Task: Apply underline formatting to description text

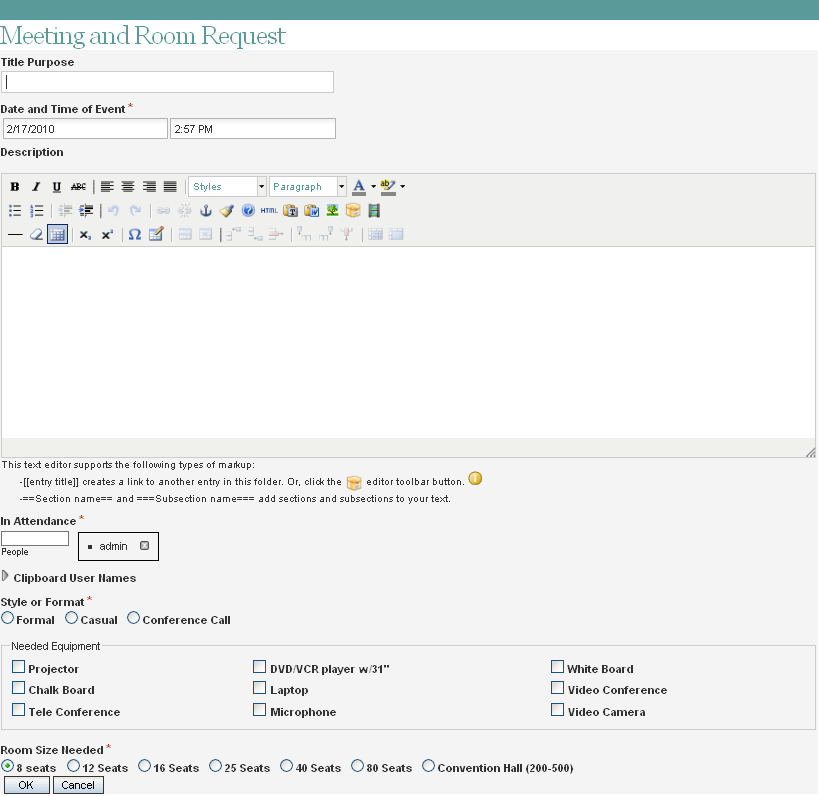Action: pyautogui.click(x=58, y=186)
